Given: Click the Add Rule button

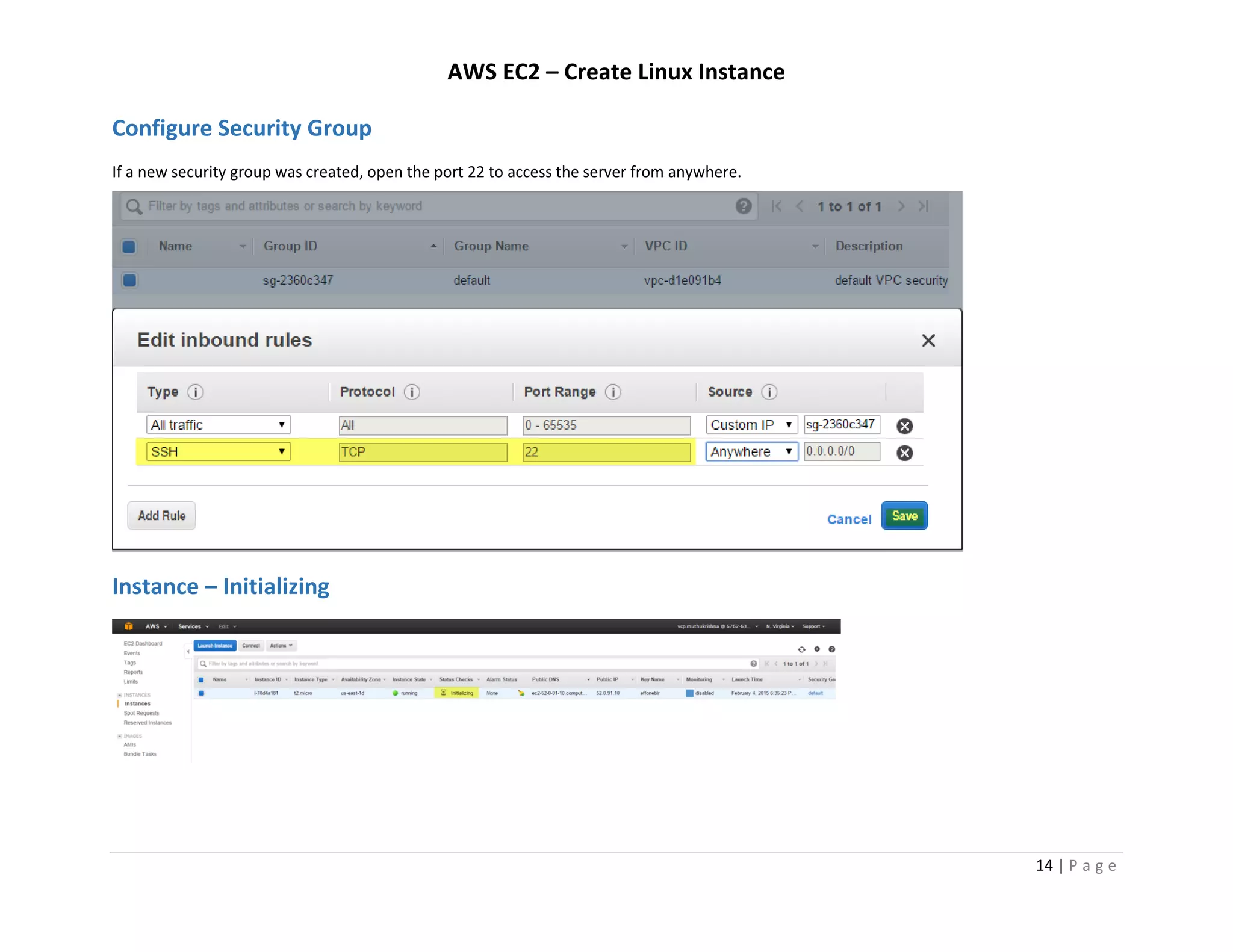Looking at the screenshot, I should pyautogui.click(x=161, y=516).
